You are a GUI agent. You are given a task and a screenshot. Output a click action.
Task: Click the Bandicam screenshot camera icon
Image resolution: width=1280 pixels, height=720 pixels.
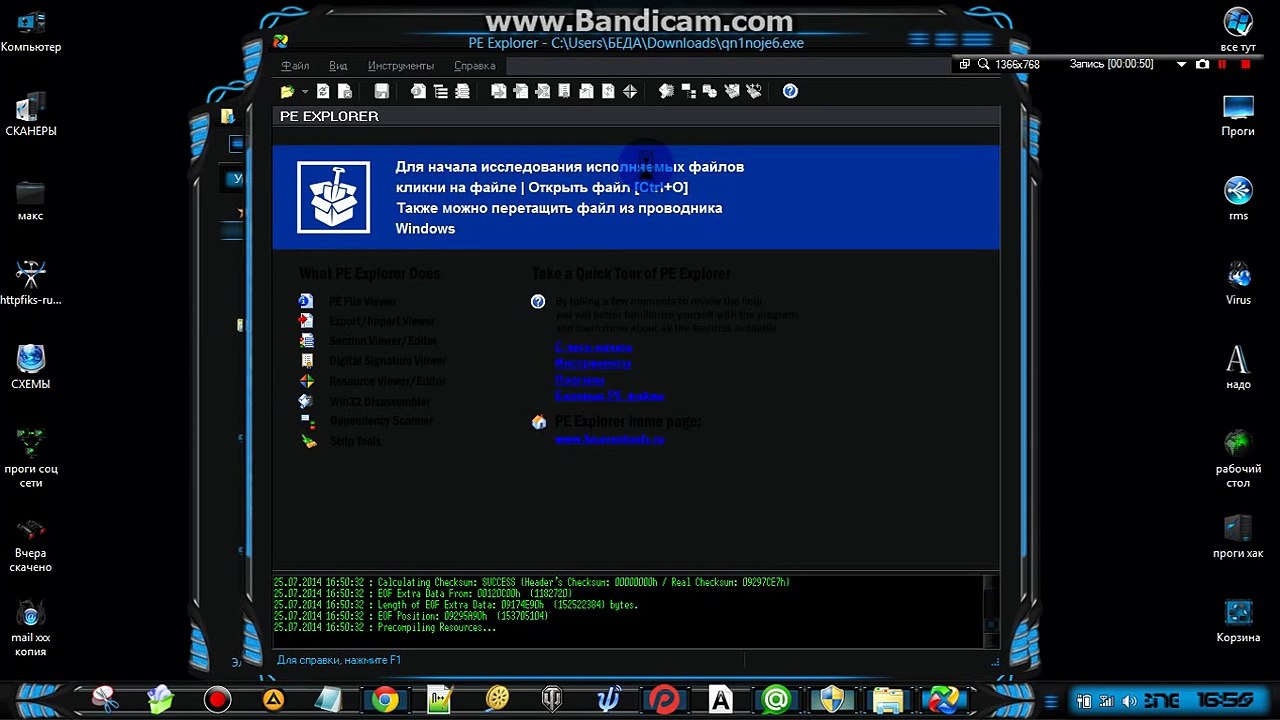click(1202, 64)
